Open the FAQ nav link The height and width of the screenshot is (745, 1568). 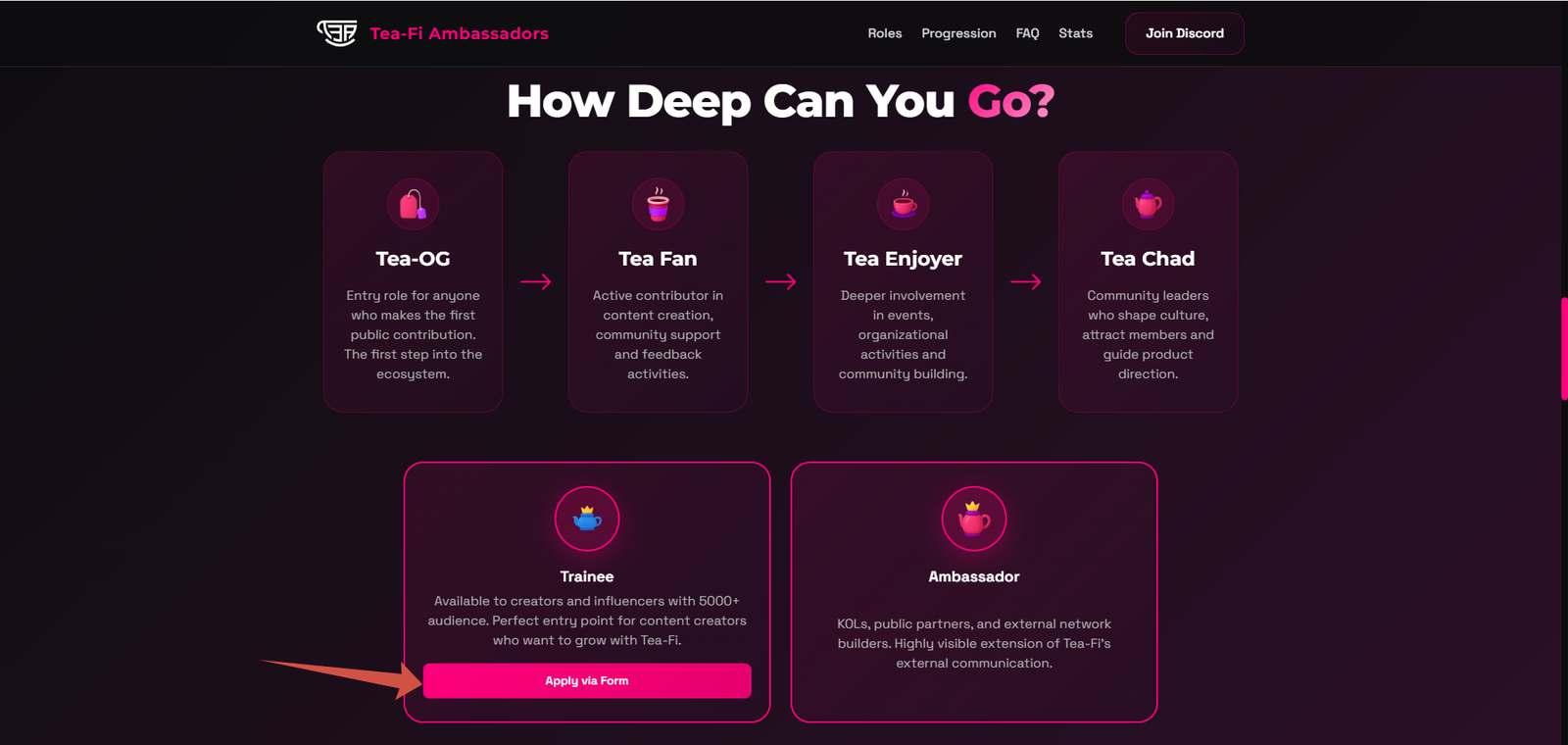pos(1027,33)
